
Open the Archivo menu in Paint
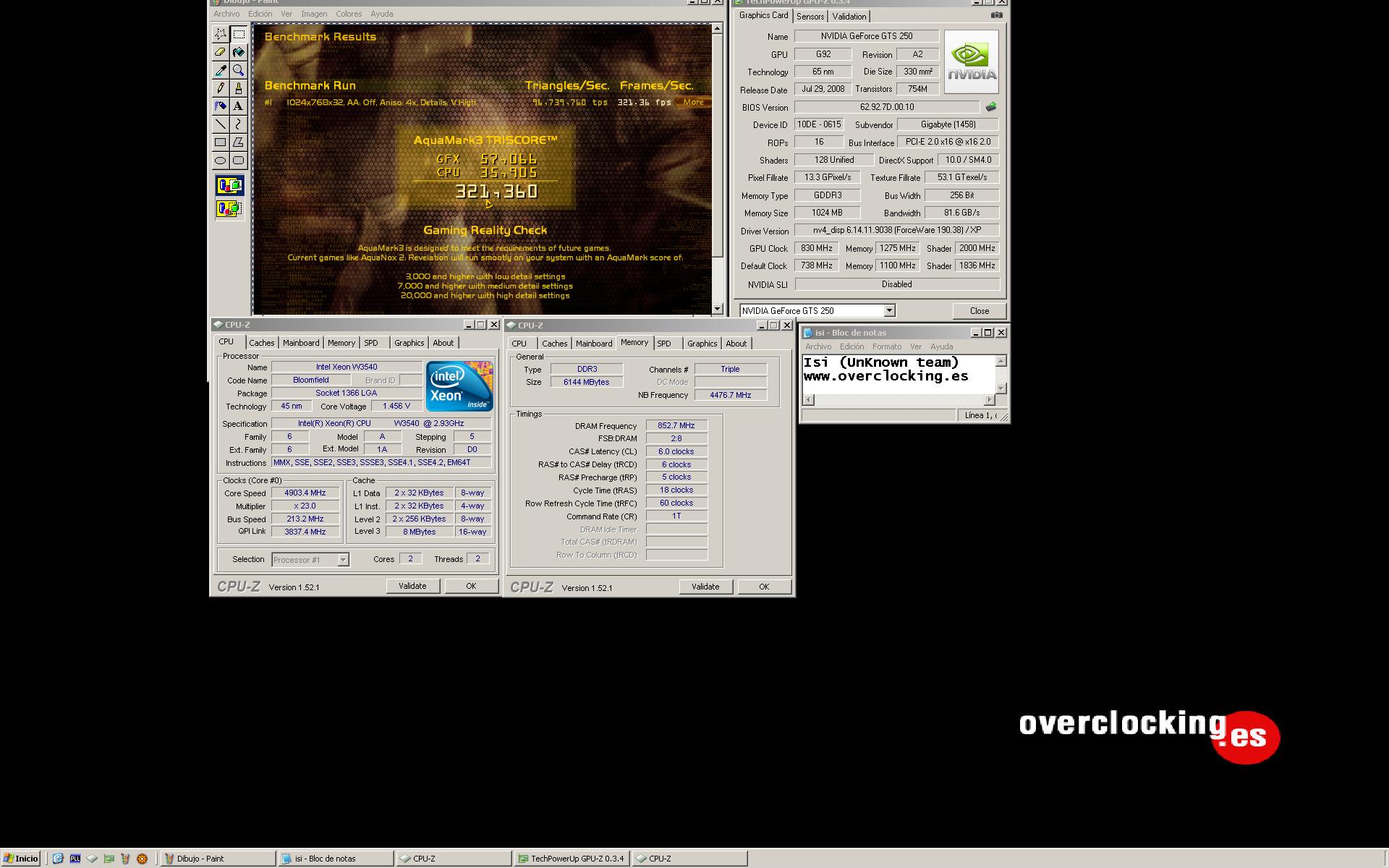coord(226,14)
